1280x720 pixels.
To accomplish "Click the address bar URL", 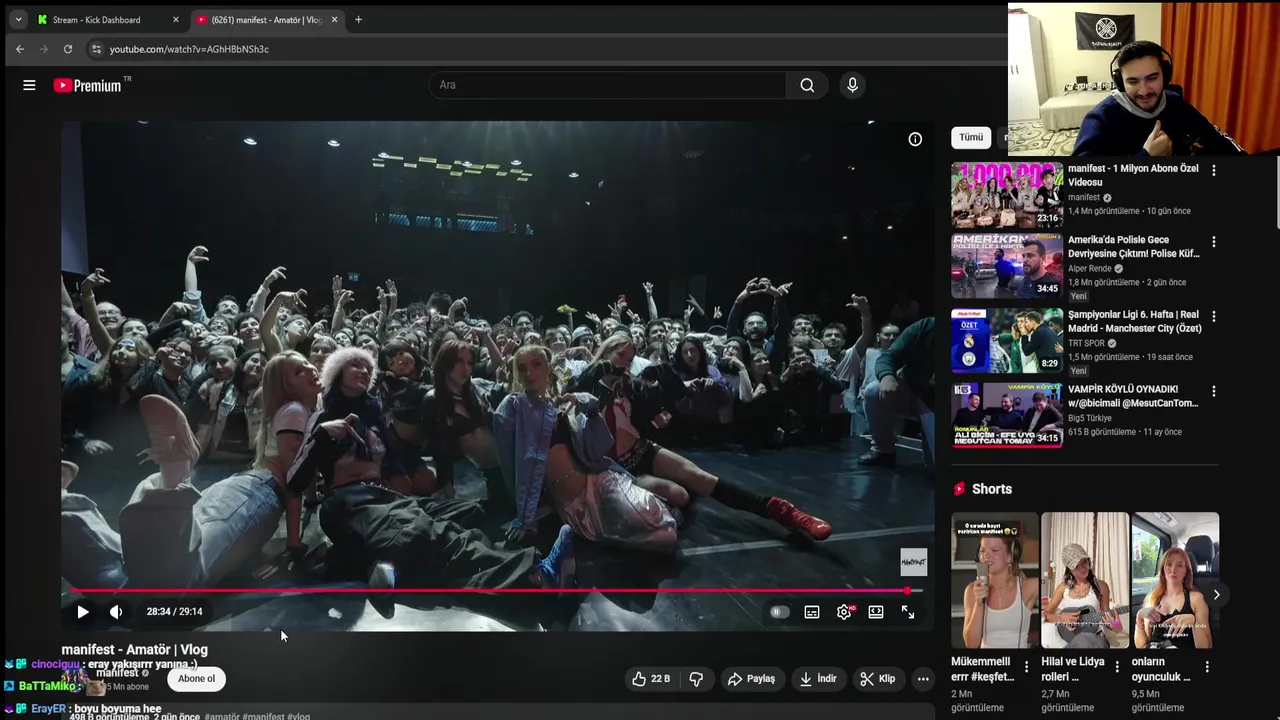I will coord(189,49).
